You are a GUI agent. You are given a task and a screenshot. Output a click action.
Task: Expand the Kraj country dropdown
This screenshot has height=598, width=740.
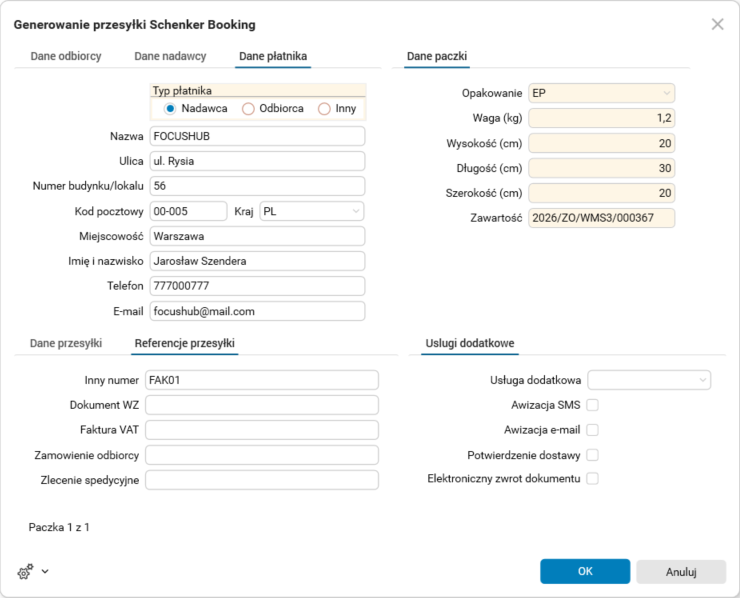click(311, 211)
